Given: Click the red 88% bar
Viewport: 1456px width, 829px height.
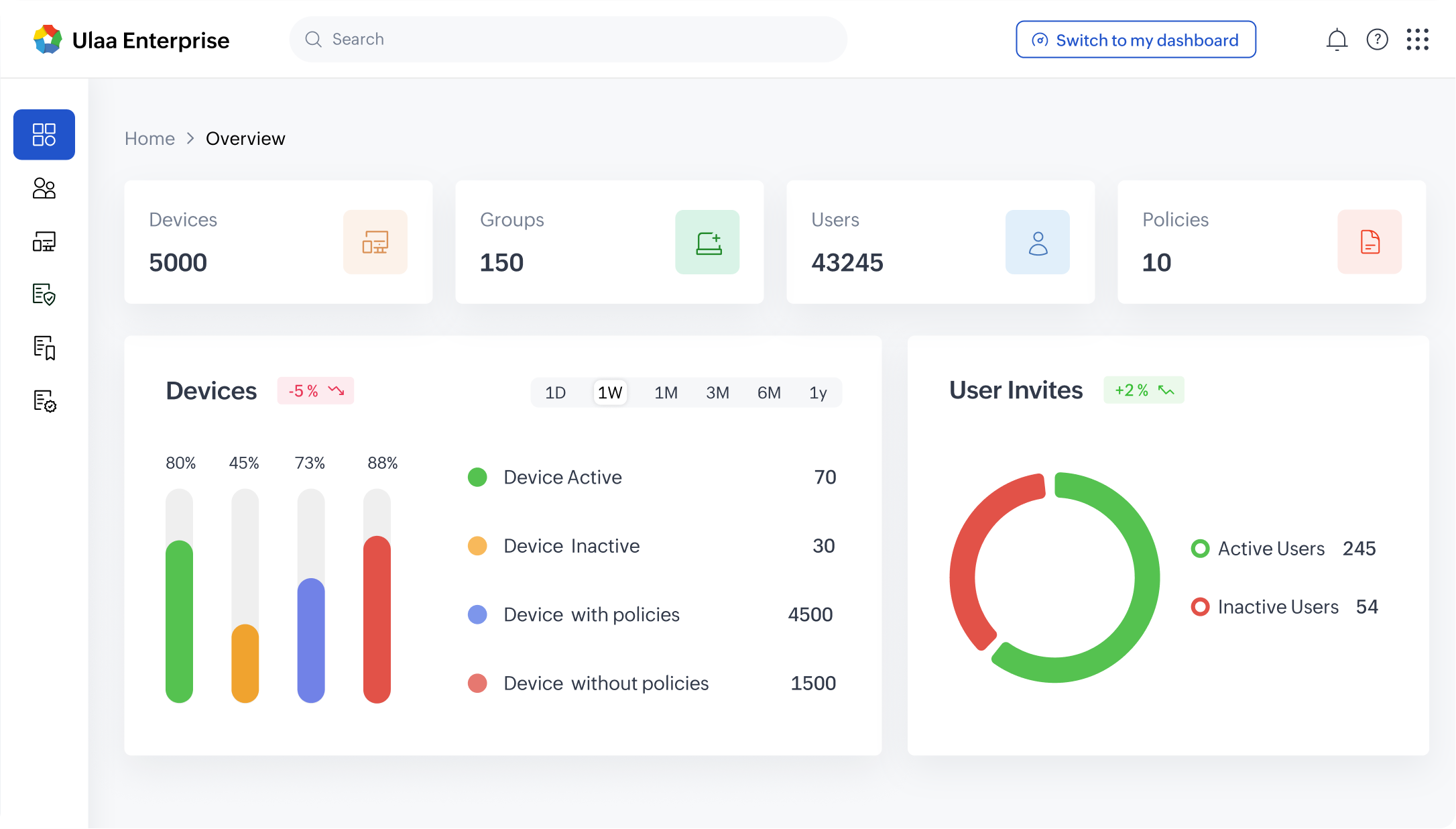Looking at the screenshot, I should click(x=377, y=620).
